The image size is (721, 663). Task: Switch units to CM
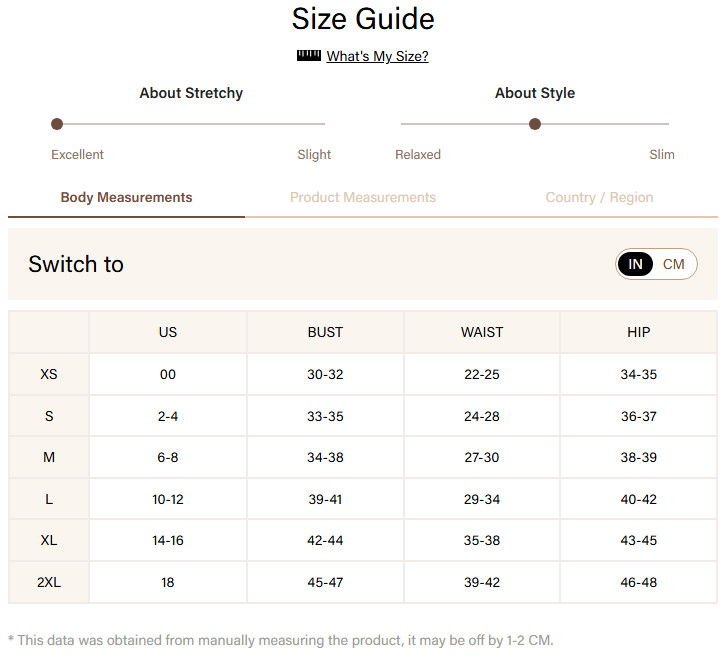(x=674, y=264)
